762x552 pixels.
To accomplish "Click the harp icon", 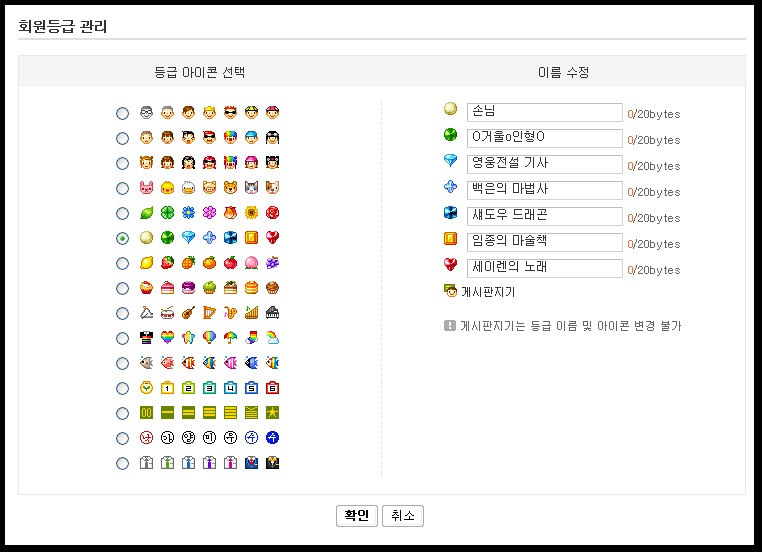I will click(x=209, y=313).
